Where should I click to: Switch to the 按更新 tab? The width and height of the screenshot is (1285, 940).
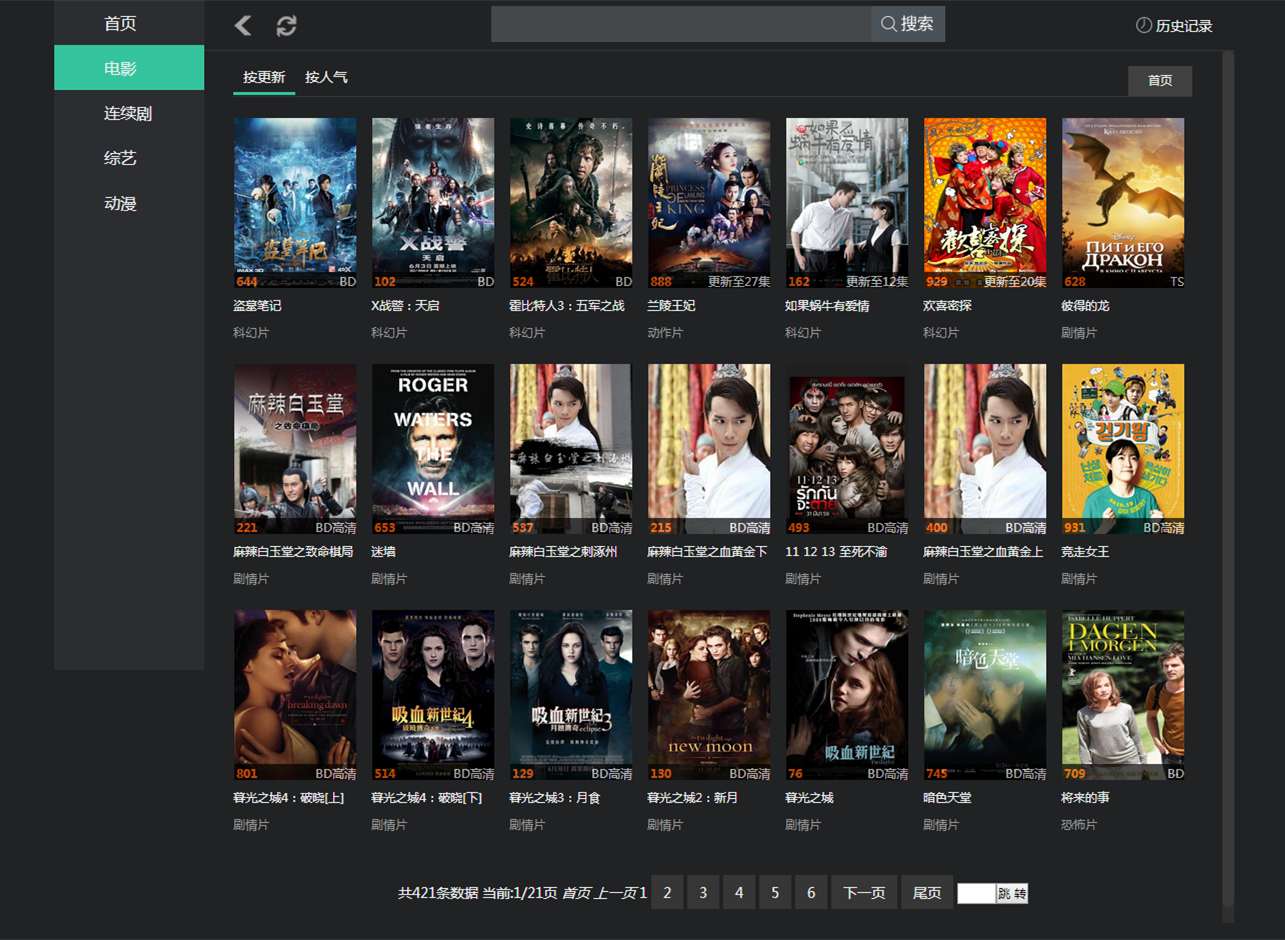coord(264,77)
